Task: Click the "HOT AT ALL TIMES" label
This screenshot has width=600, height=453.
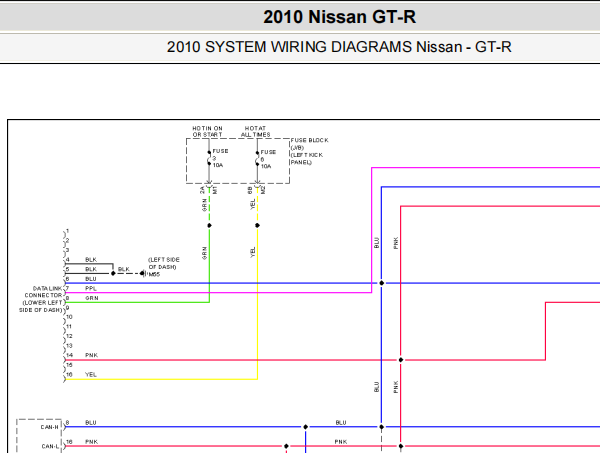Action: coord(255,132)
